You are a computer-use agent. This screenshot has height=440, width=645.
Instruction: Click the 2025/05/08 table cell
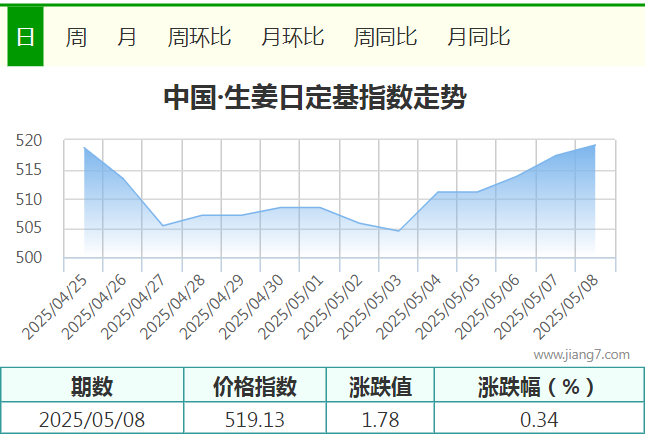pyautogui.click(x=92, y=419)
